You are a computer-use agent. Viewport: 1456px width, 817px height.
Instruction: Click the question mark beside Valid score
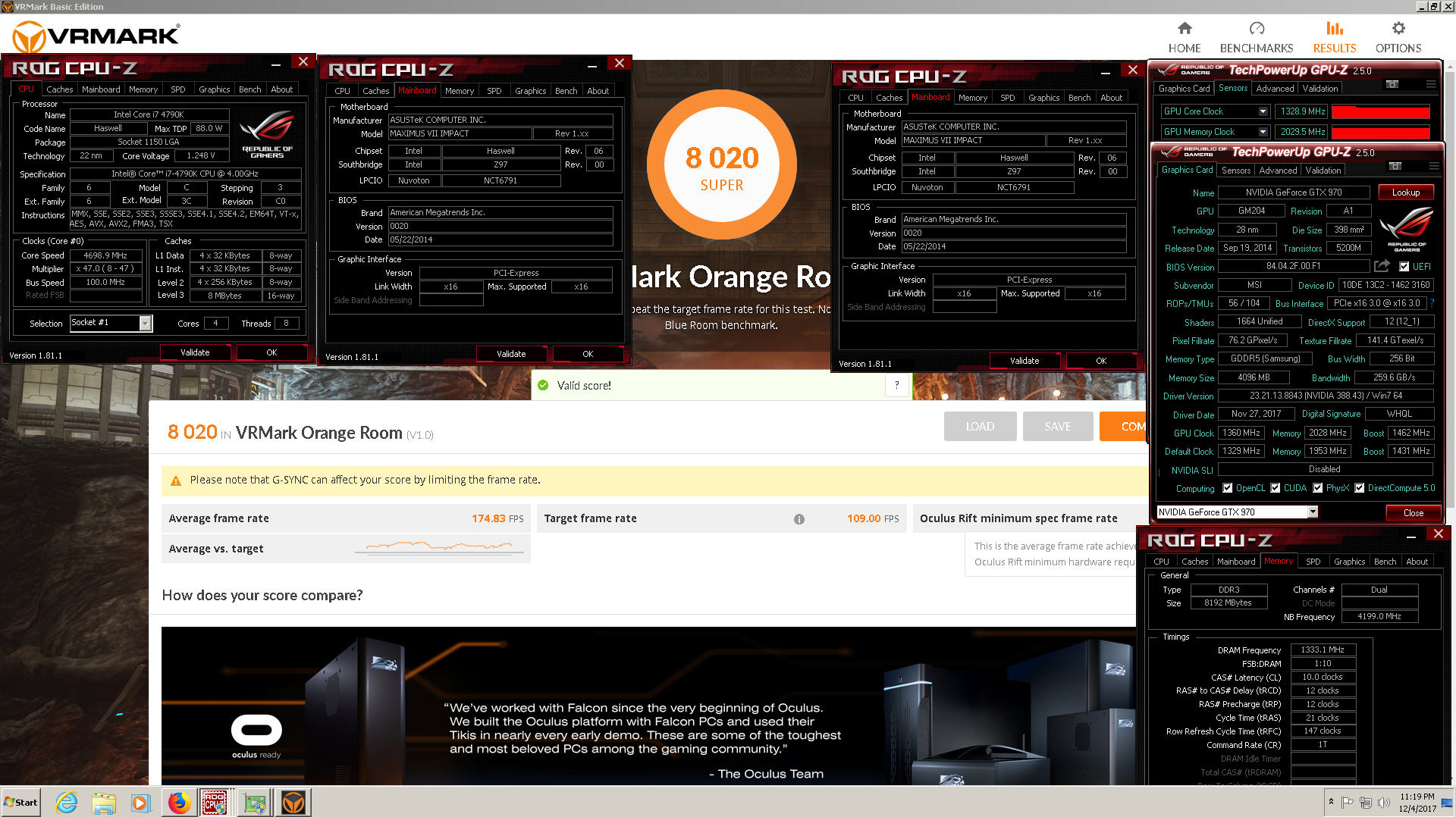(896, 385)
